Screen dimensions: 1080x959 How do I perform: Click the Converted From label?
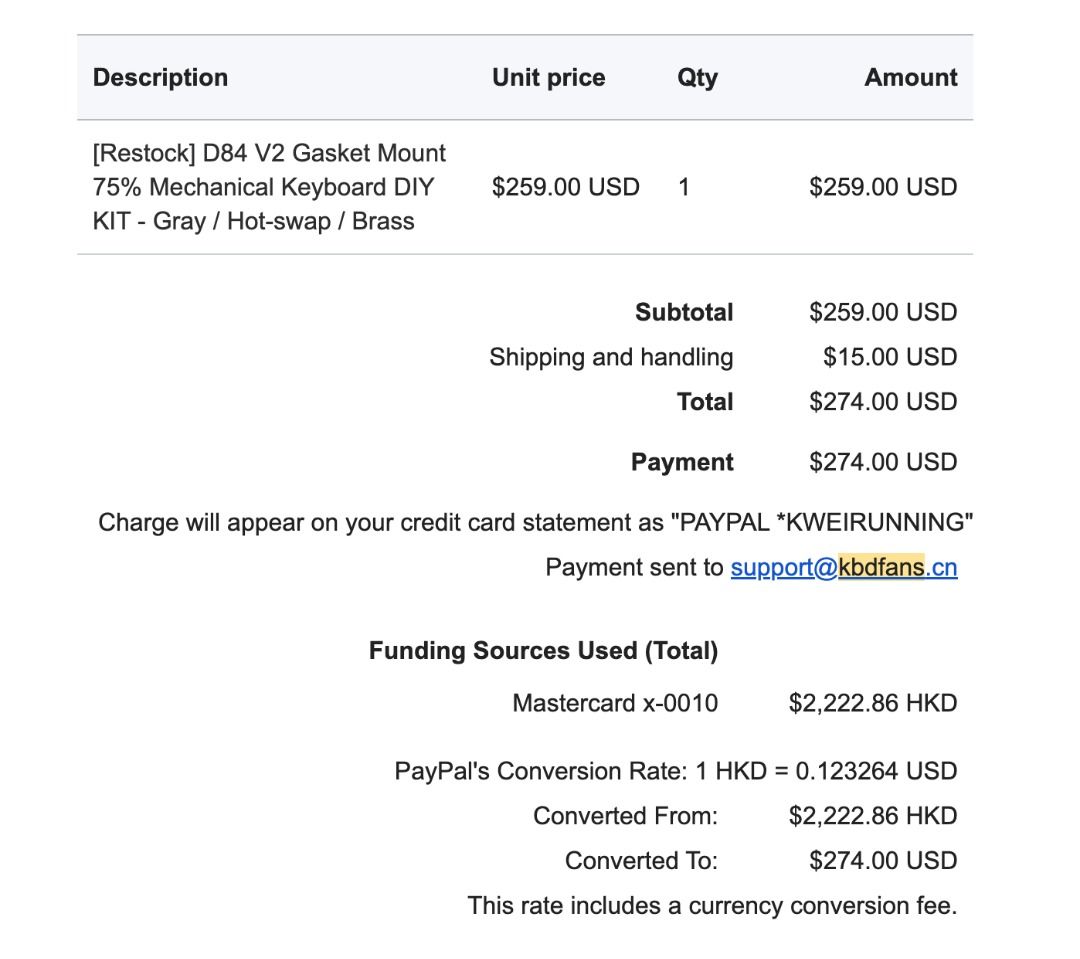(x=625, y=816)
